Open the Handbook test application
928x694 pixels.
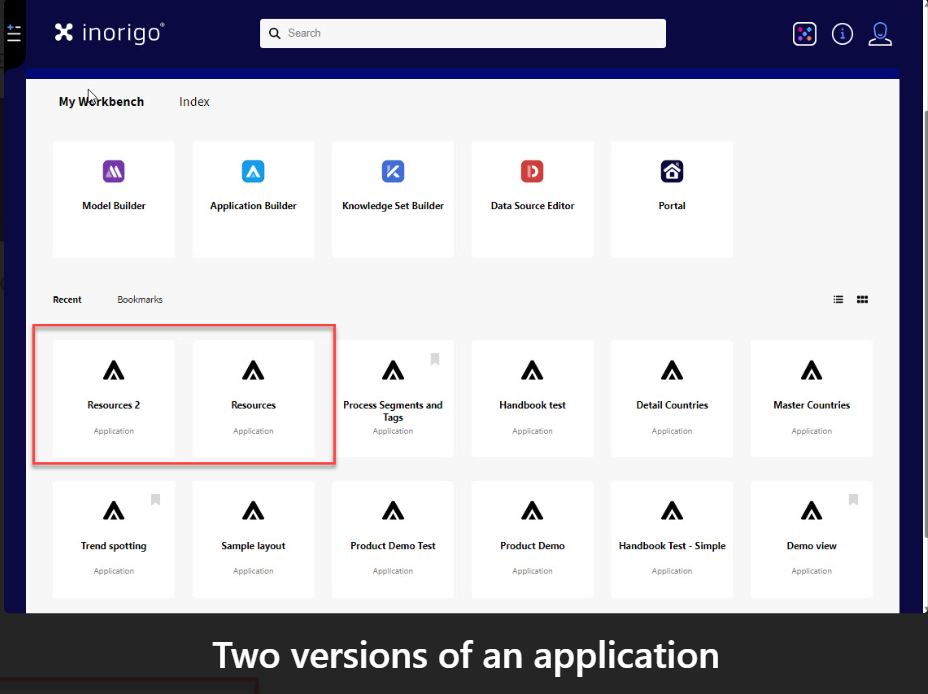tap(532, 398)
